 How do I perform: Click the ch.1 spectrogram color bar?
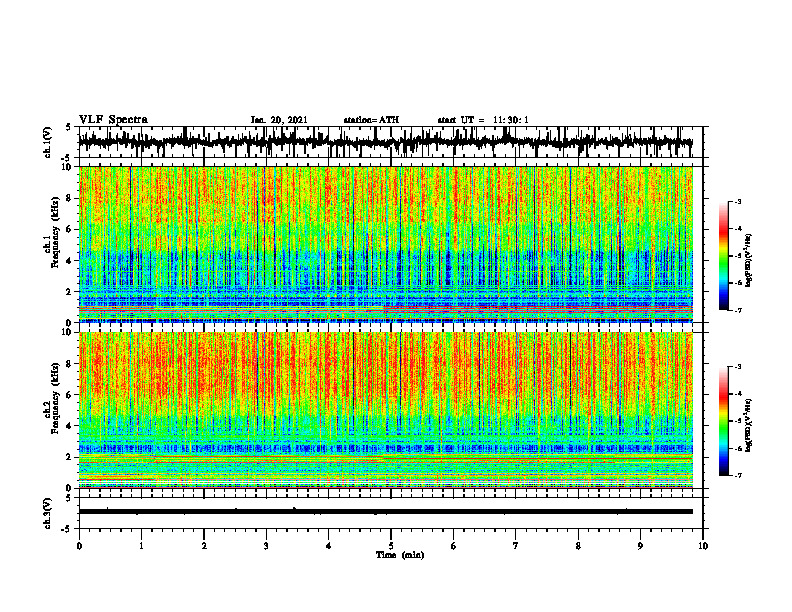[724, 256]
